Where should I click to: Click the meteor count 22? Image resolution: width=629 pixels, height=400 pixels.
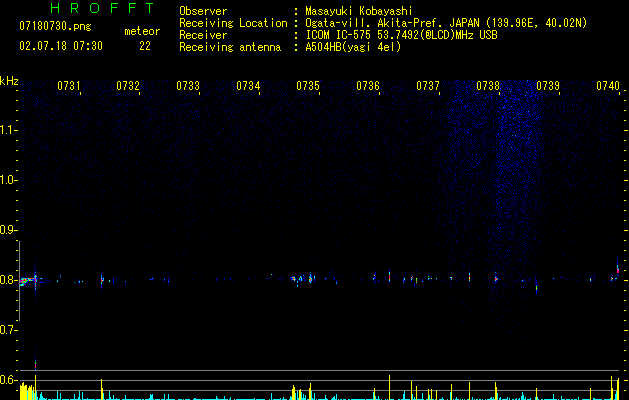tap(145, 46)
